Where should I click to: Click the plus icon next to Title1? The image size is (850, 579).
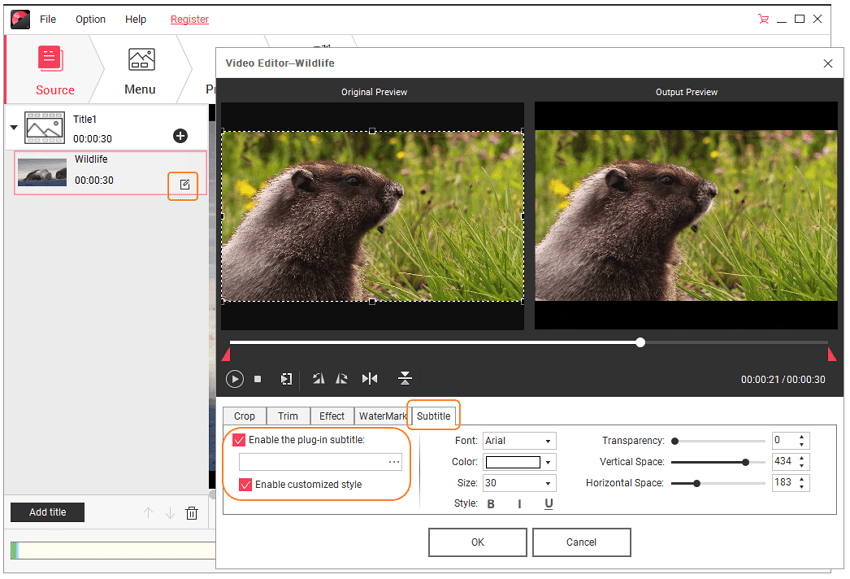pyautogui.click(x=180, y=135)
